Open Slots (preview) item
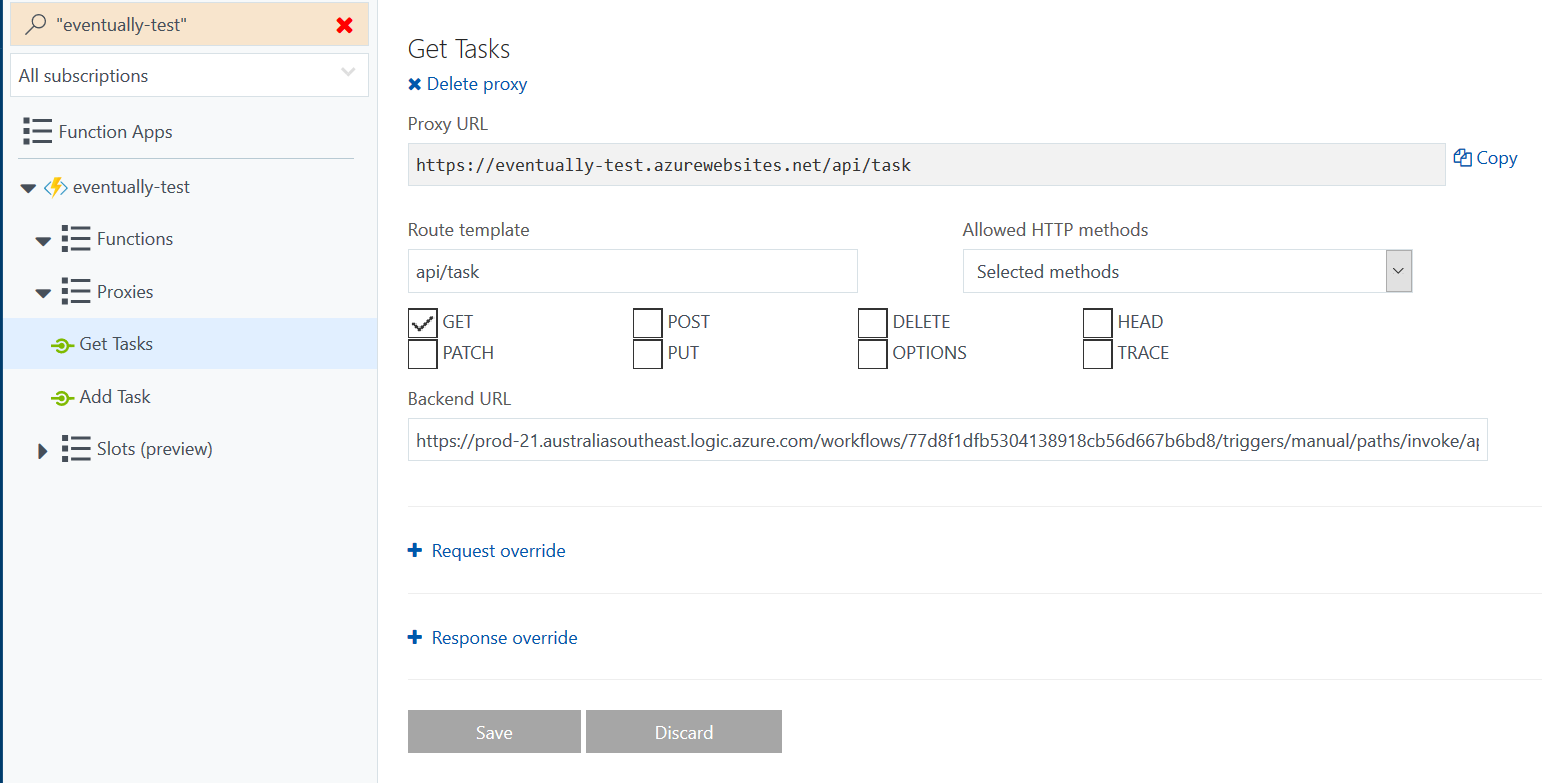The width and height of the screenshot is (1542, 783). [155, 449]
